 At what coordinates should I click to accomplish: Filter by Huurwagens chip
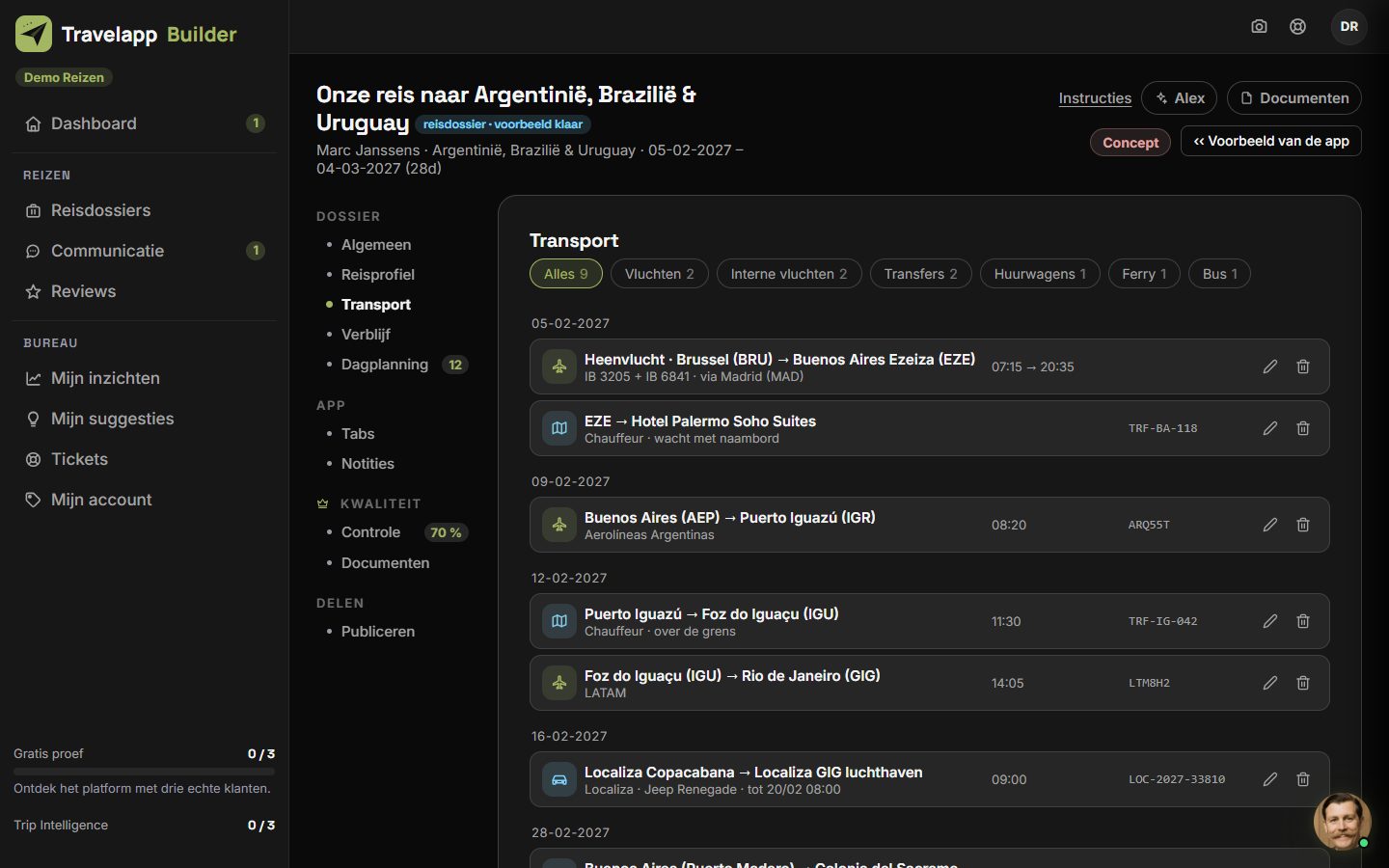tap(1040, 274)
